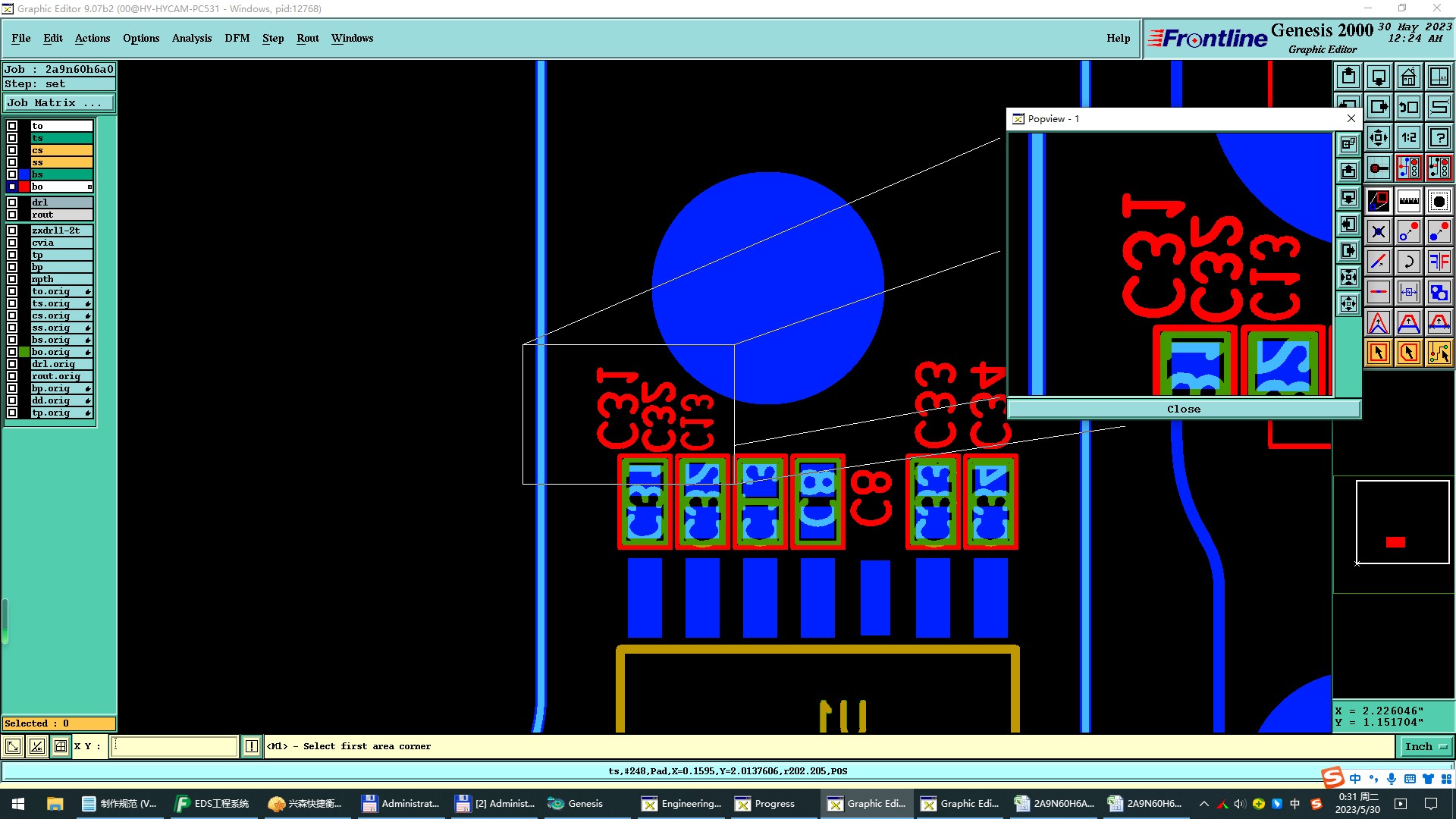Open the Analysis menu
1456x819 pixels.
(x=191, y=38)
